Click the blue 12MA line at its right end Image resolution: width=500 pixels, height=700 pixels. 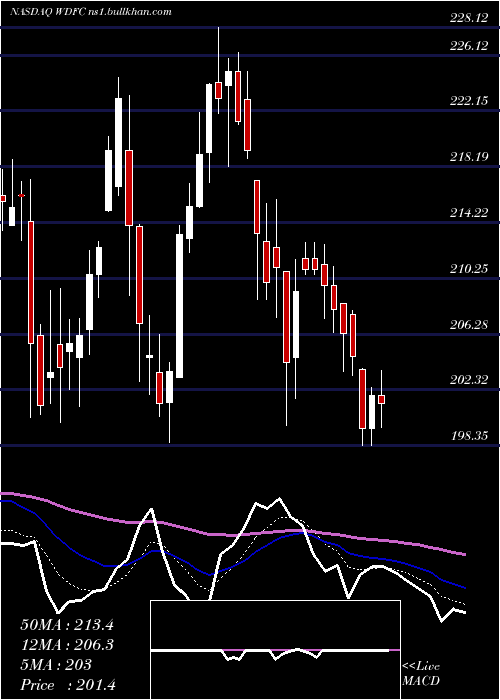click(x=464, y=588)
